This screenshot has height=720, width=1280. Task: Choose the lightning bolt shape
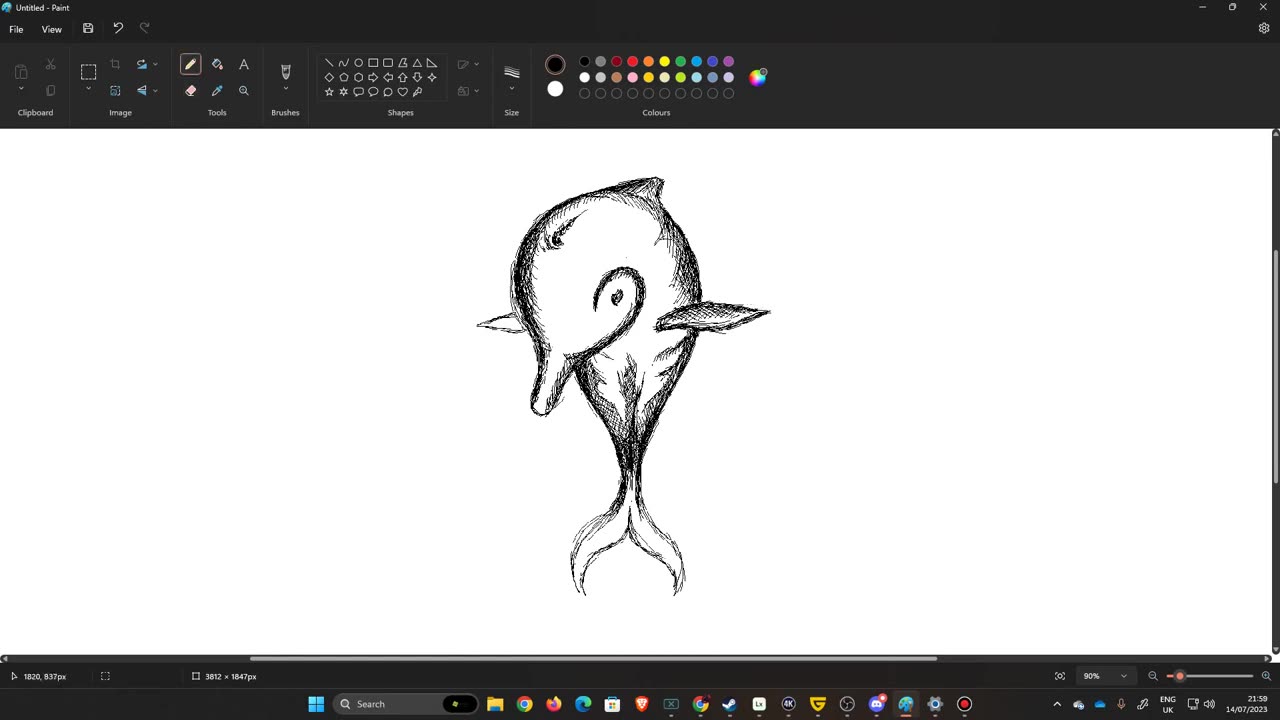tap(417, 92)
